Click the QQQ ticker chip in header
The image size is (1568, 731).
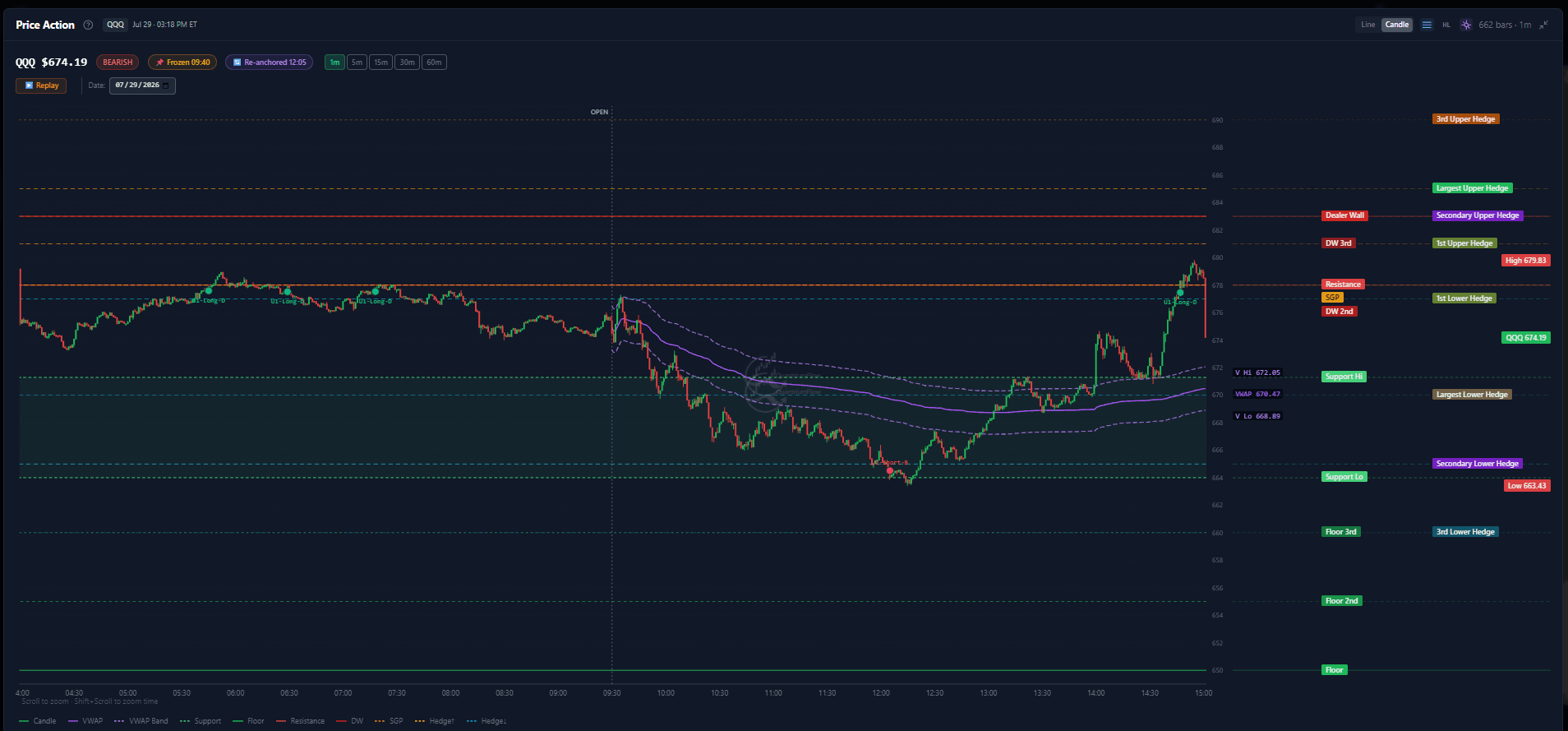115,25
